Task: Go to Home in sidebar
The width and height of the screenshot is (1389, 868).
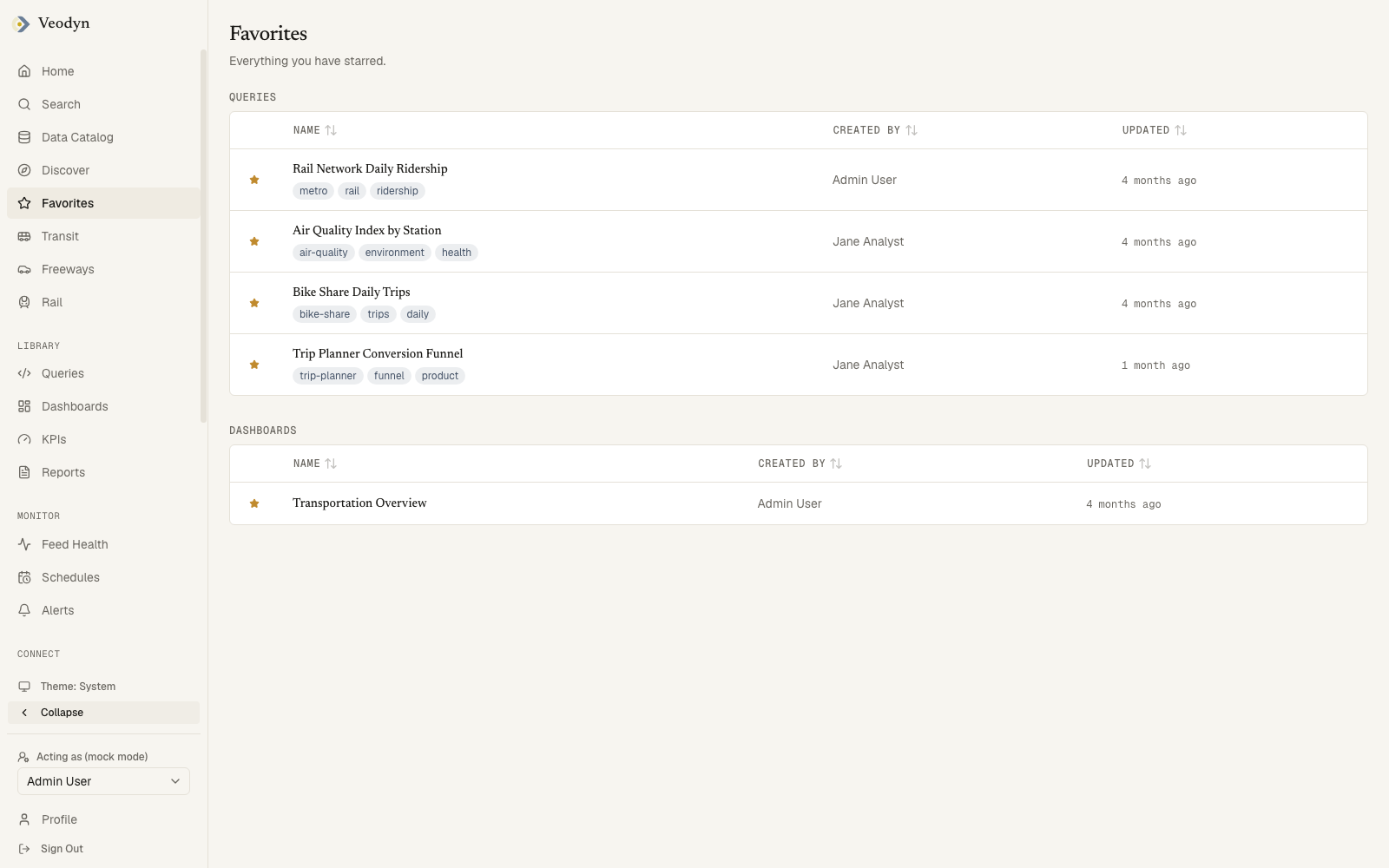Action: pyautogui.click(x=103, y=71)
